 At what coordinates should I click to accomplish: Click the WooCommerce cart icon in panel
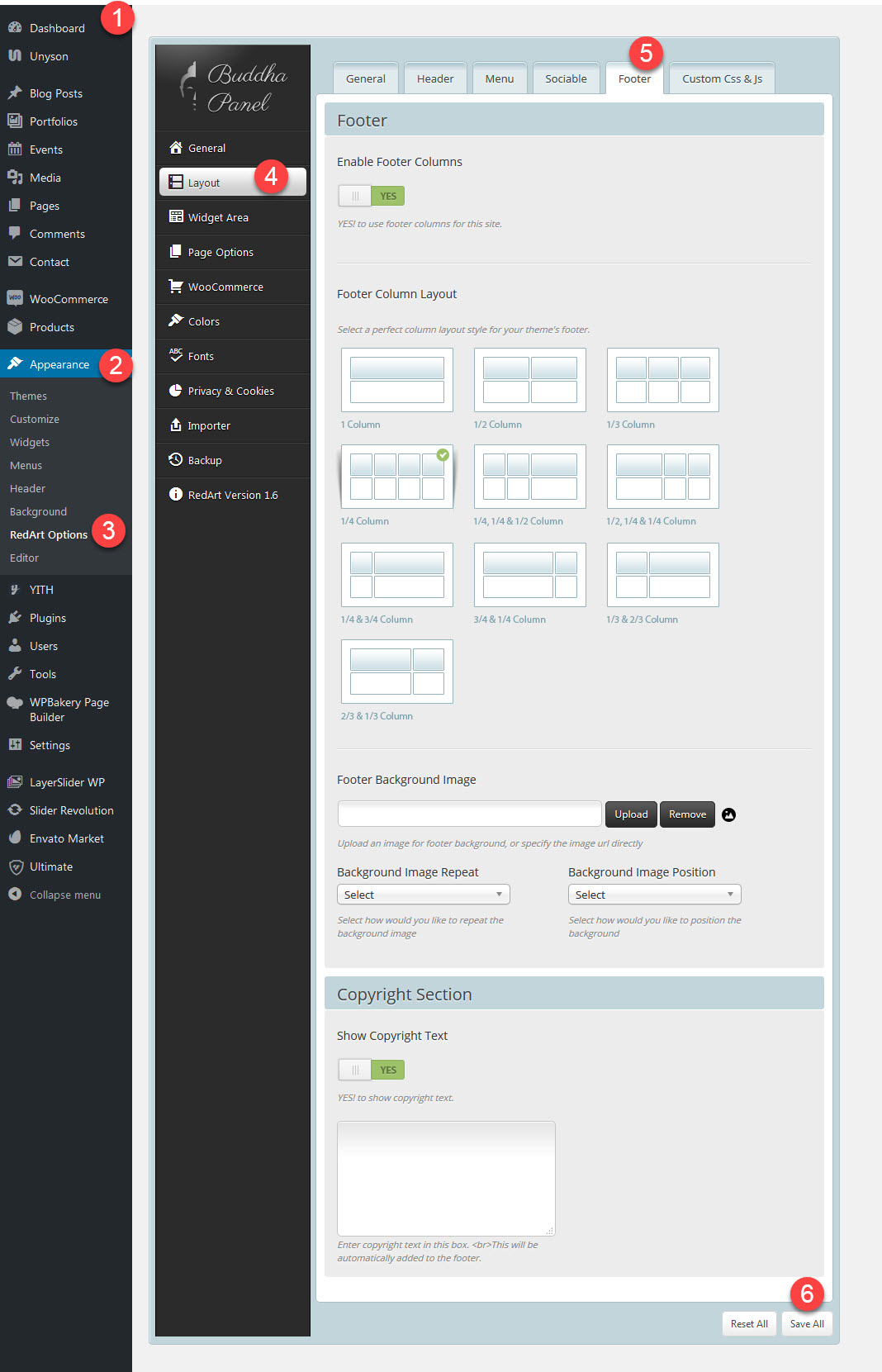click(x=176, y=286)
